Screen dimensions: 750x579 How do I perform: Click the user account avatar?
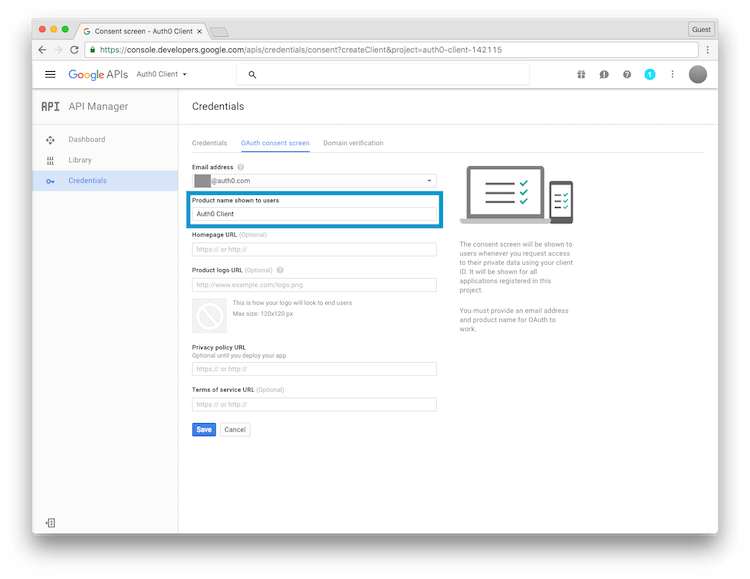698,74
